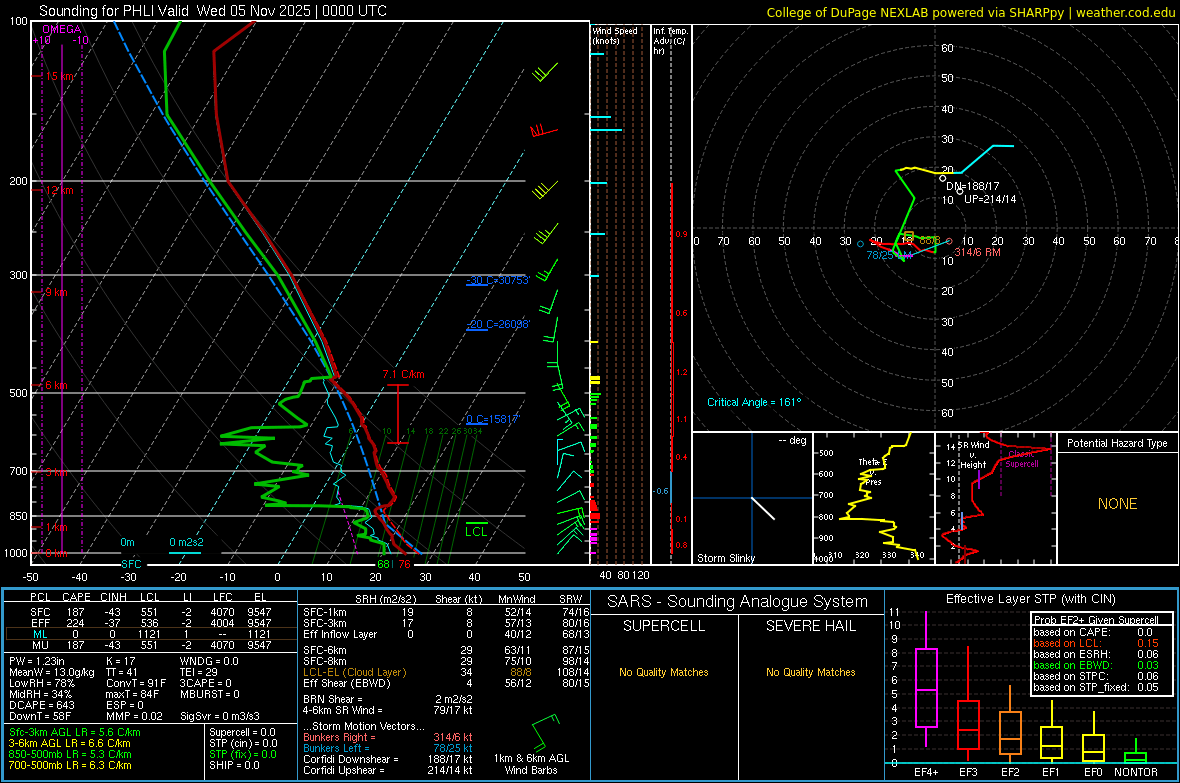Image resolution: width=1180 pixels, height=783 pixels.
Task: Click the 'SR Wind v. Height' plot label
Action: [972, 455]
